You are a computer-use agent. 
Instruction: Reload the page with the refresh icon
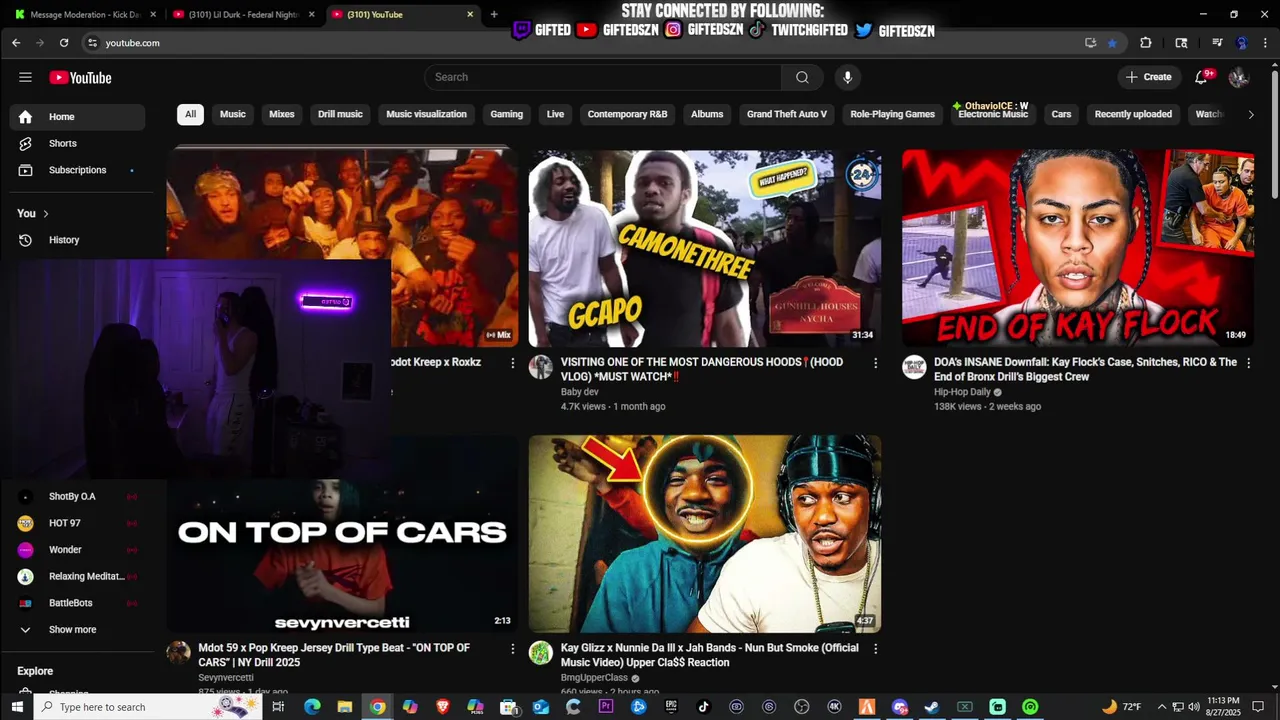point(64,43)
